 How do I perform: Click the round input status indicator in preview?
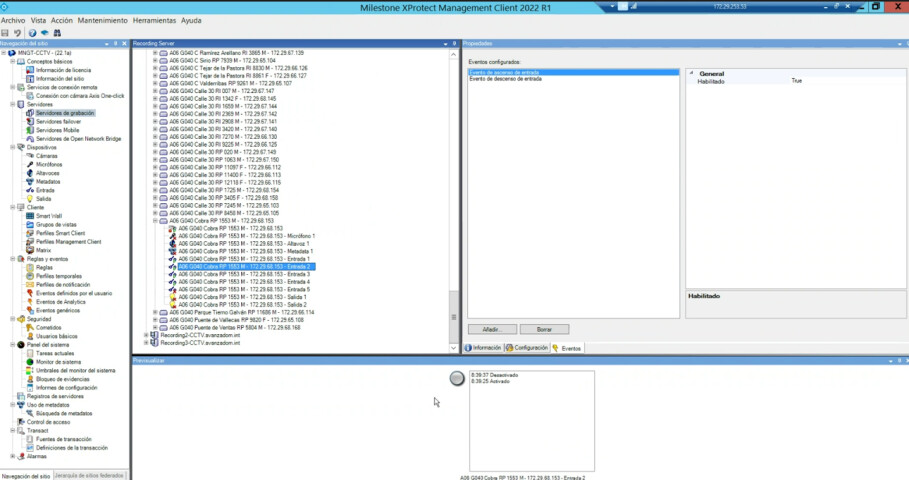(457, 377)
